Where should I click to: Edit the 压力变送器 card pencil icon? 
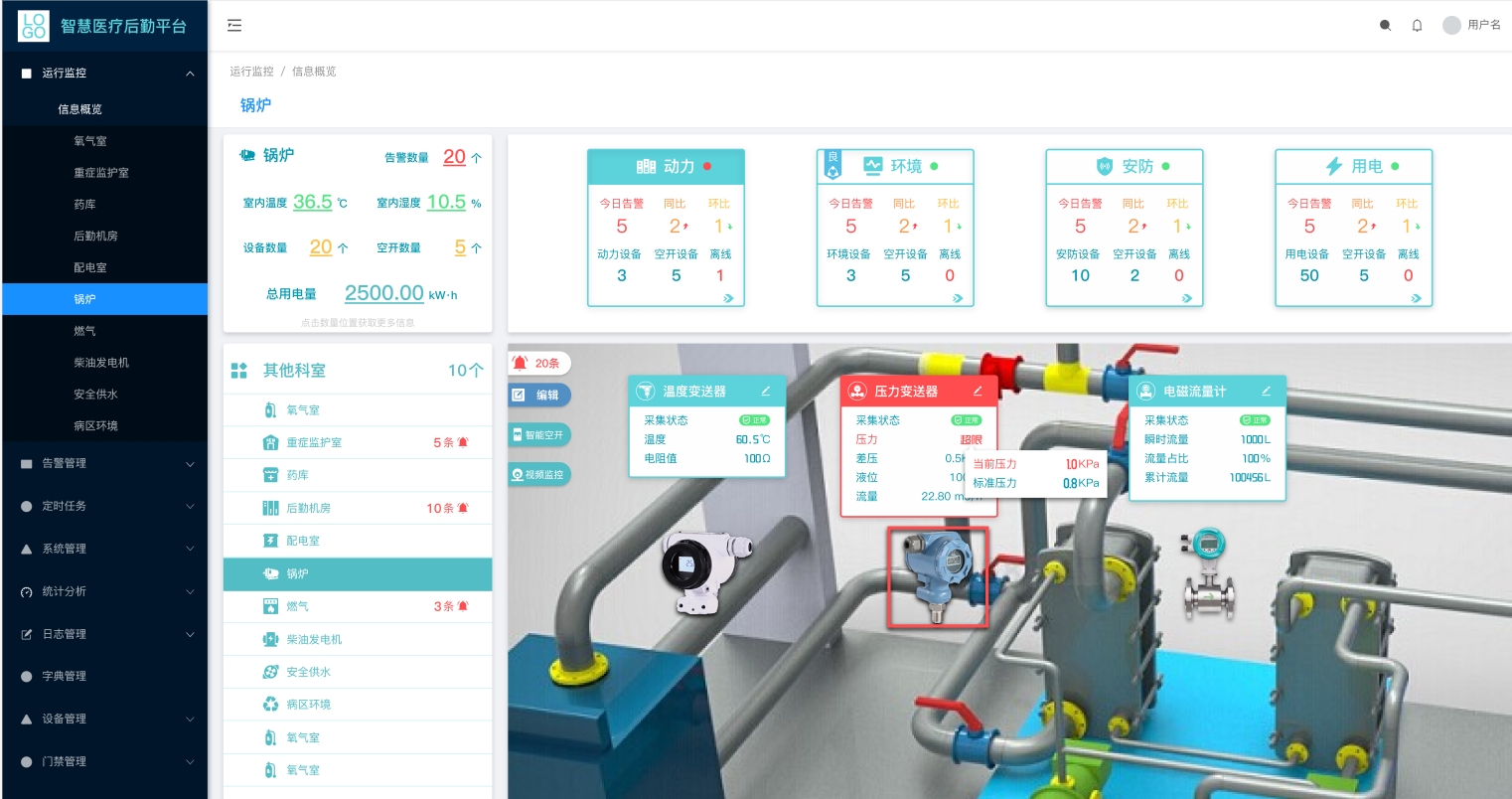tap(978, 392)
